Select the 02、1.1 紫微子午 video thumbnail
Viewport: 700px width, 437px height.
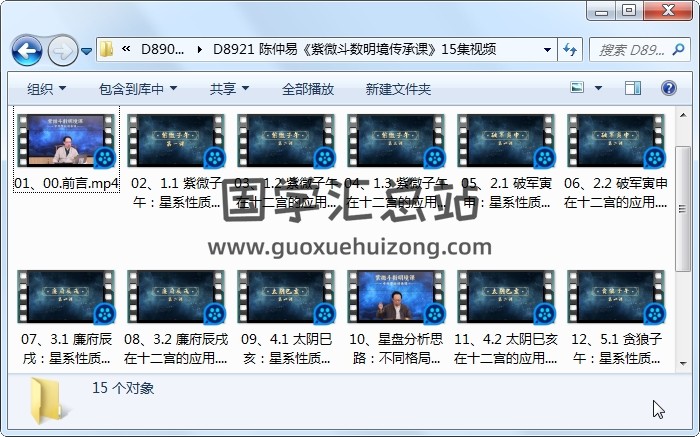click(x=176, y=141)
